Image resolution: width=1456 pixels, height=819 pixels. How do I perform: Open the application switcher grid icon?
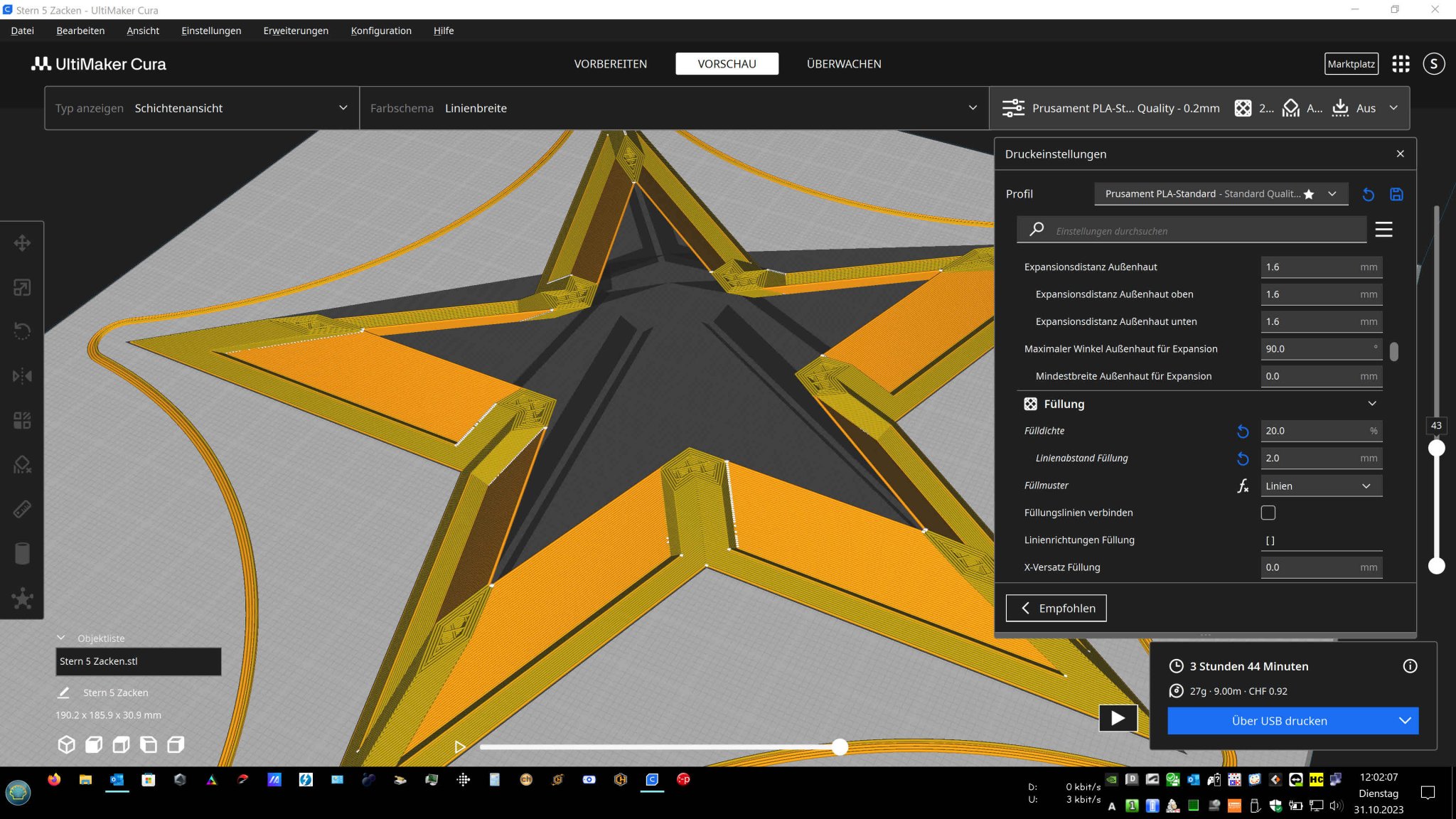[1401, 64]
